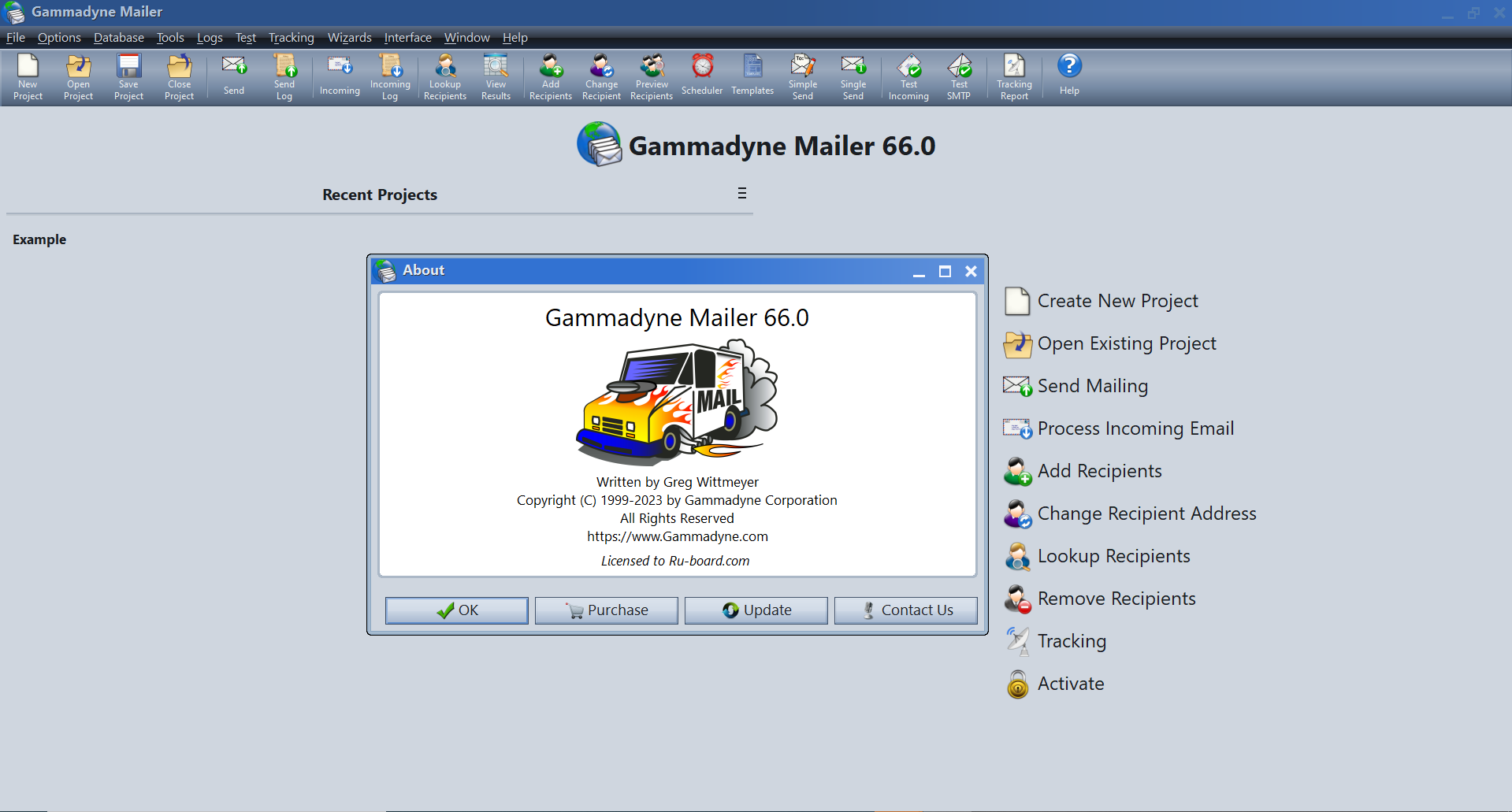The image size is (1512, 812).
Task: Click the Preview Recipients toolbar icon
Action: [652, 76]
